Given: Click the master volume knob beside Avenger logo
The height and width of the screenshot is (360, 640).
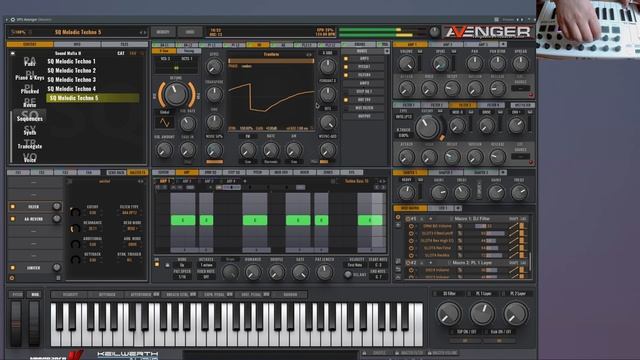Looking at the screenshot, I should point(435,32).
